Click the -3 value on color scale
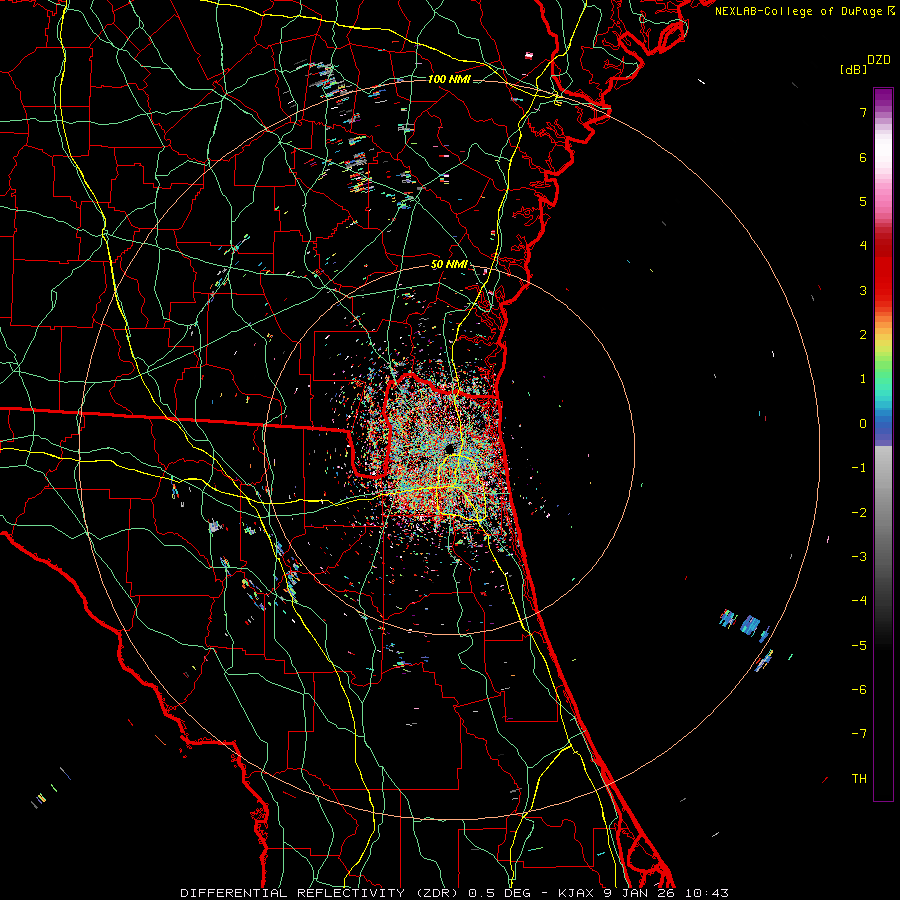Screen dimensions: 900x900 tap(859, 557)
